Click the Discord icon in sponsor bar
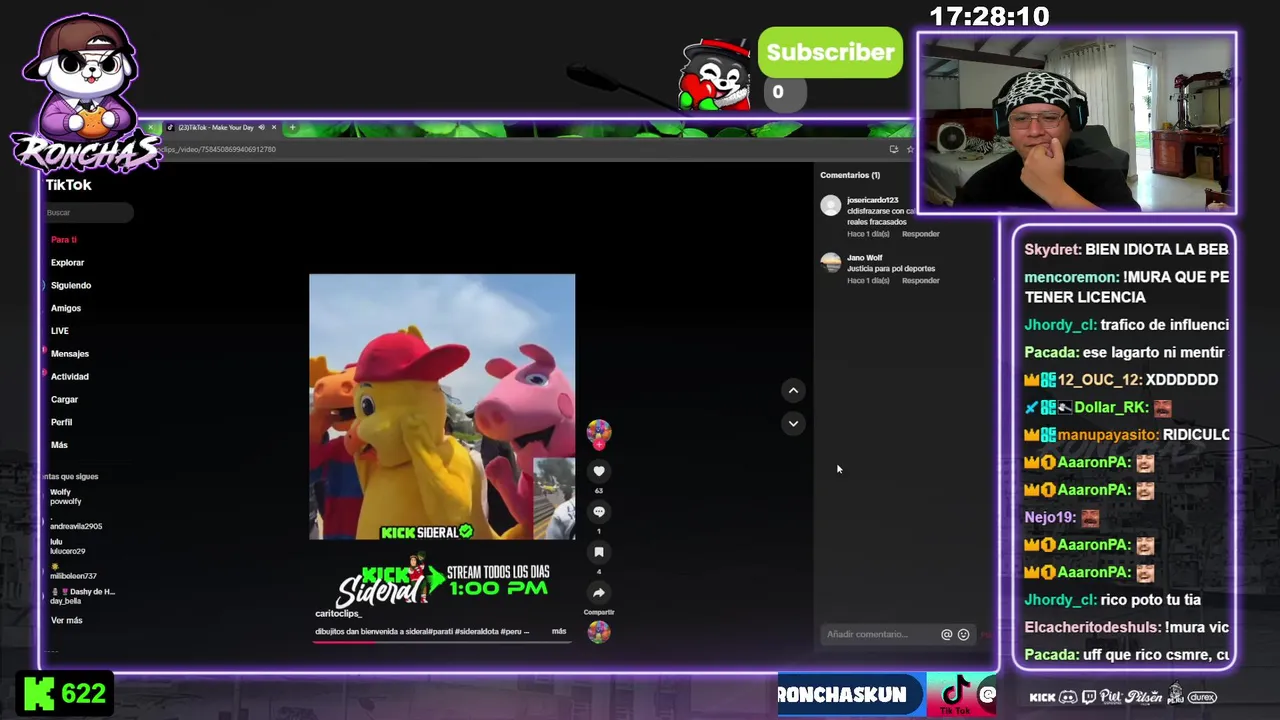The width and height of the screenshot is (1280, 720). tap(1067, 697)
